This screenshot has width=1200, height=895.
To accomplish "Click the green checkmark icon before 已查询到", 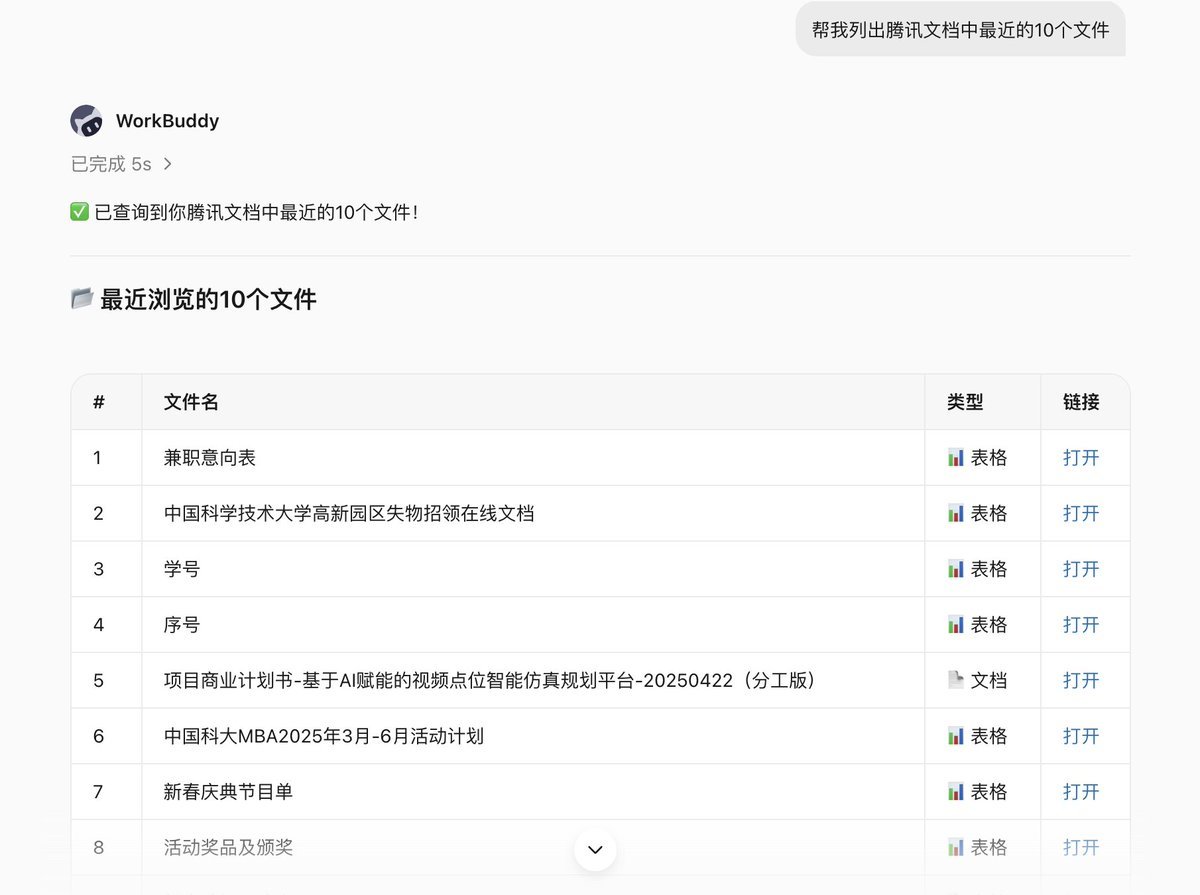I will pos(80,212).
